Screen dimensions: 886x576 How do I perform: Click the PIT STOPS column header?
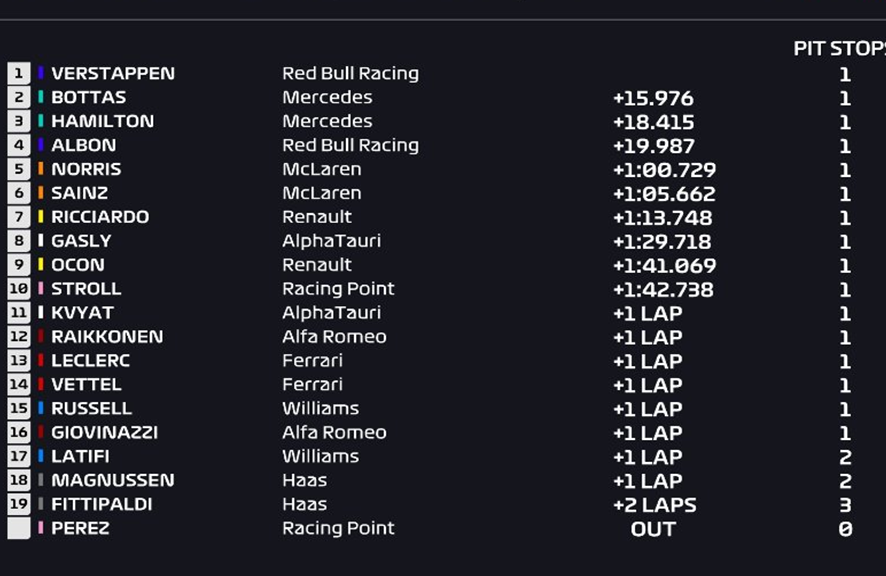point(839,49)
